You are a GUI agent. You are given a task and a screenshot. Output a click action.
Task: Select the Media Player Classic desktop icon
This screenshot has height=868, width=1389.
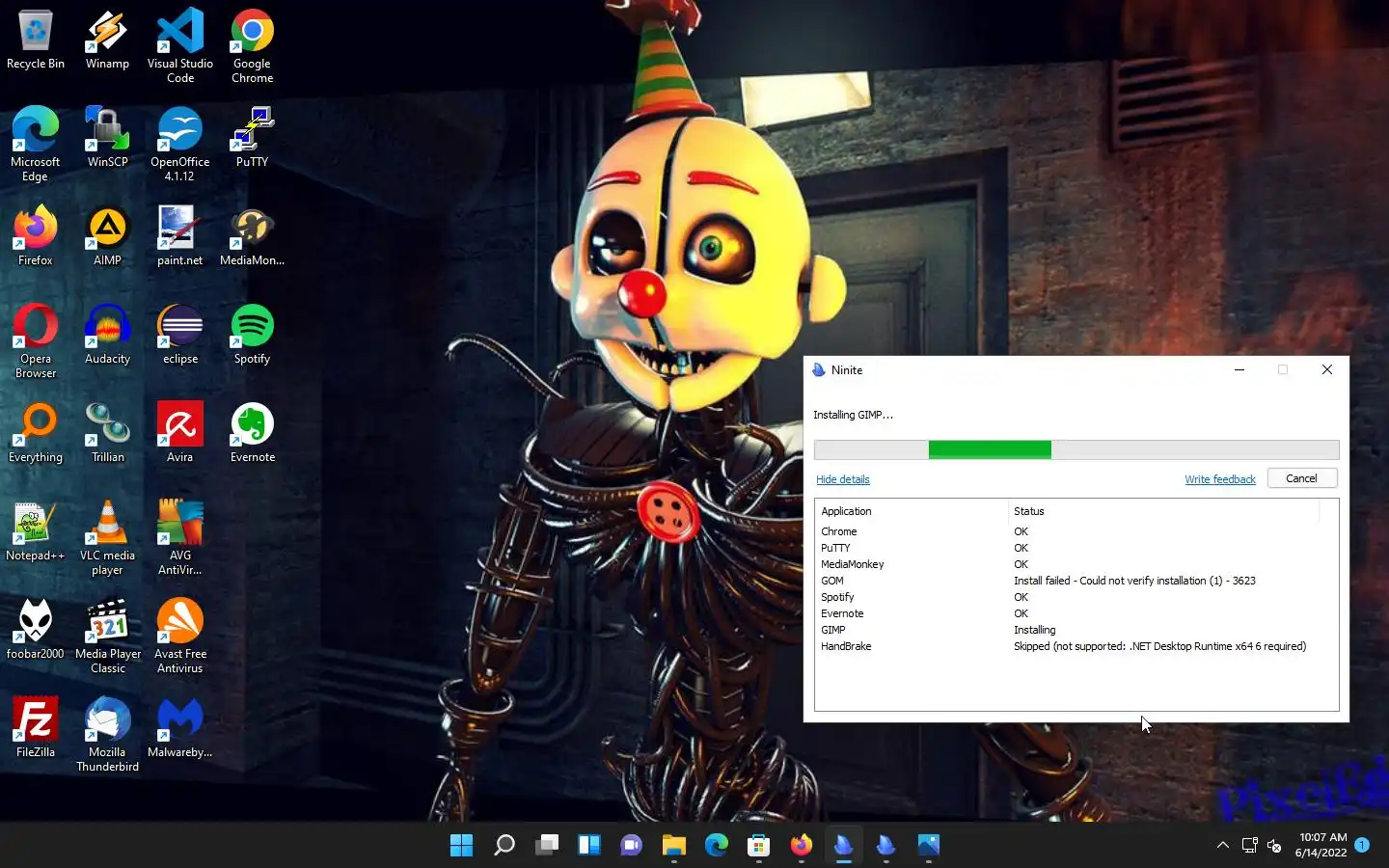click(107, 637)
